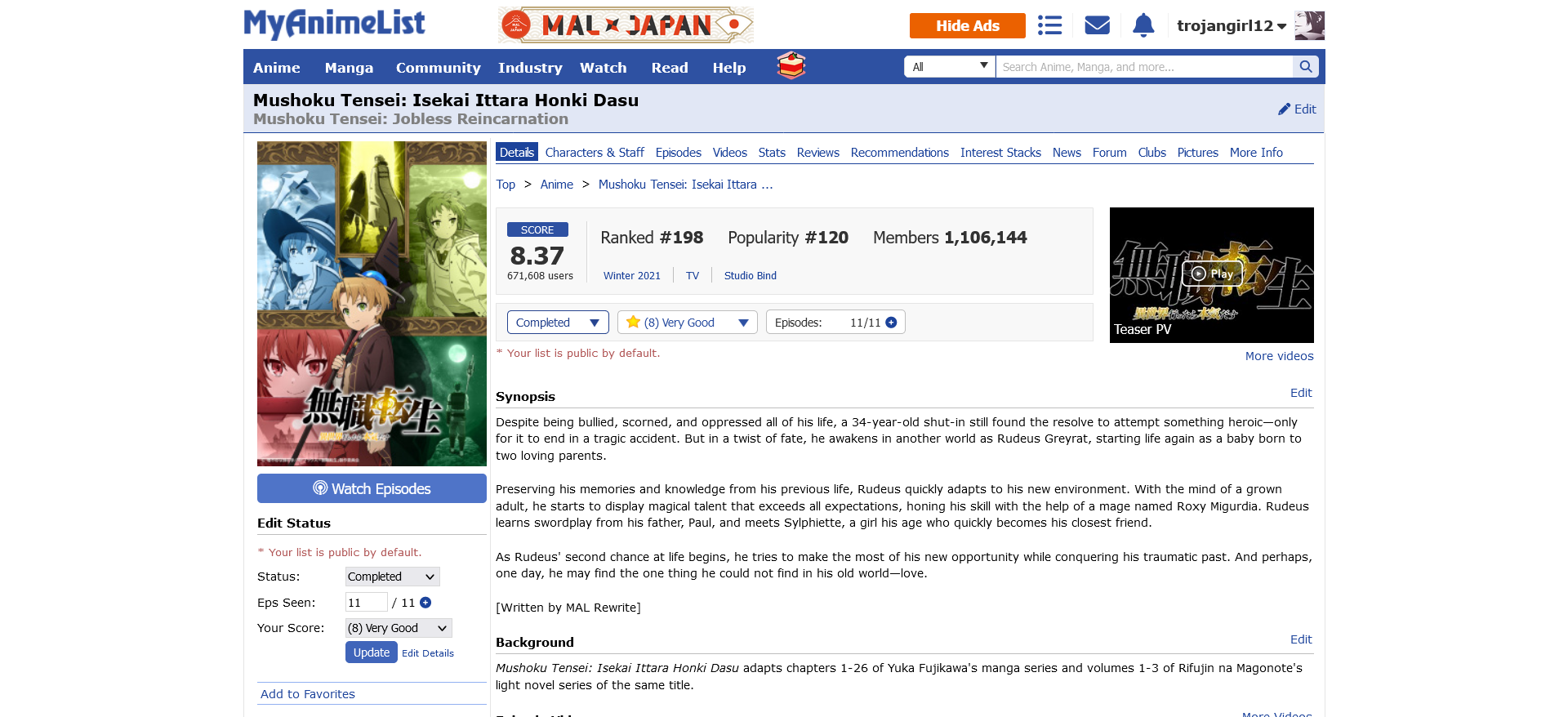Click the Hide Ads button
This screenshot has height=717, width=1568.
968,25
